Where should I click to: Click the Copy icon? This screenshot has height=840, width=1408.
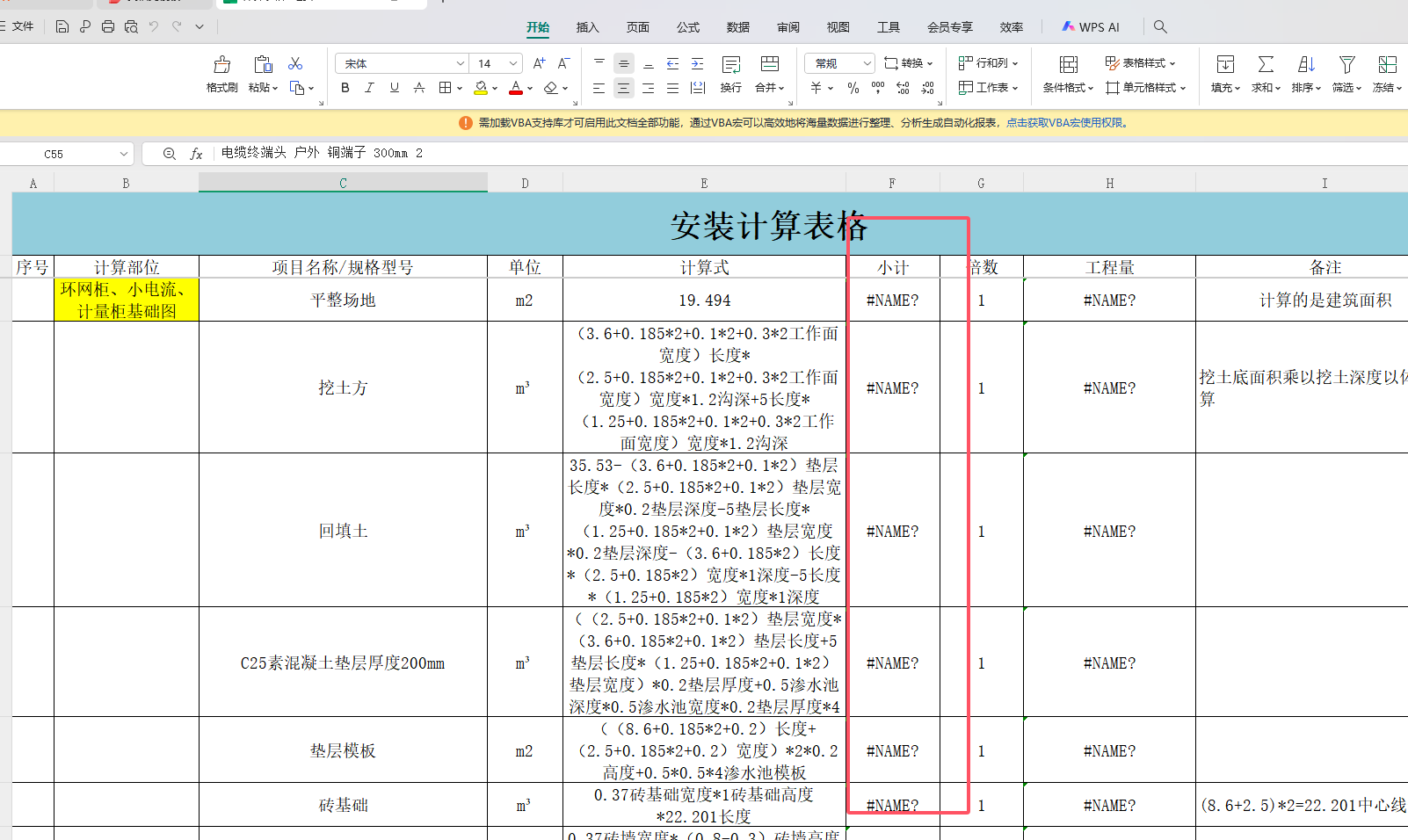297,88
